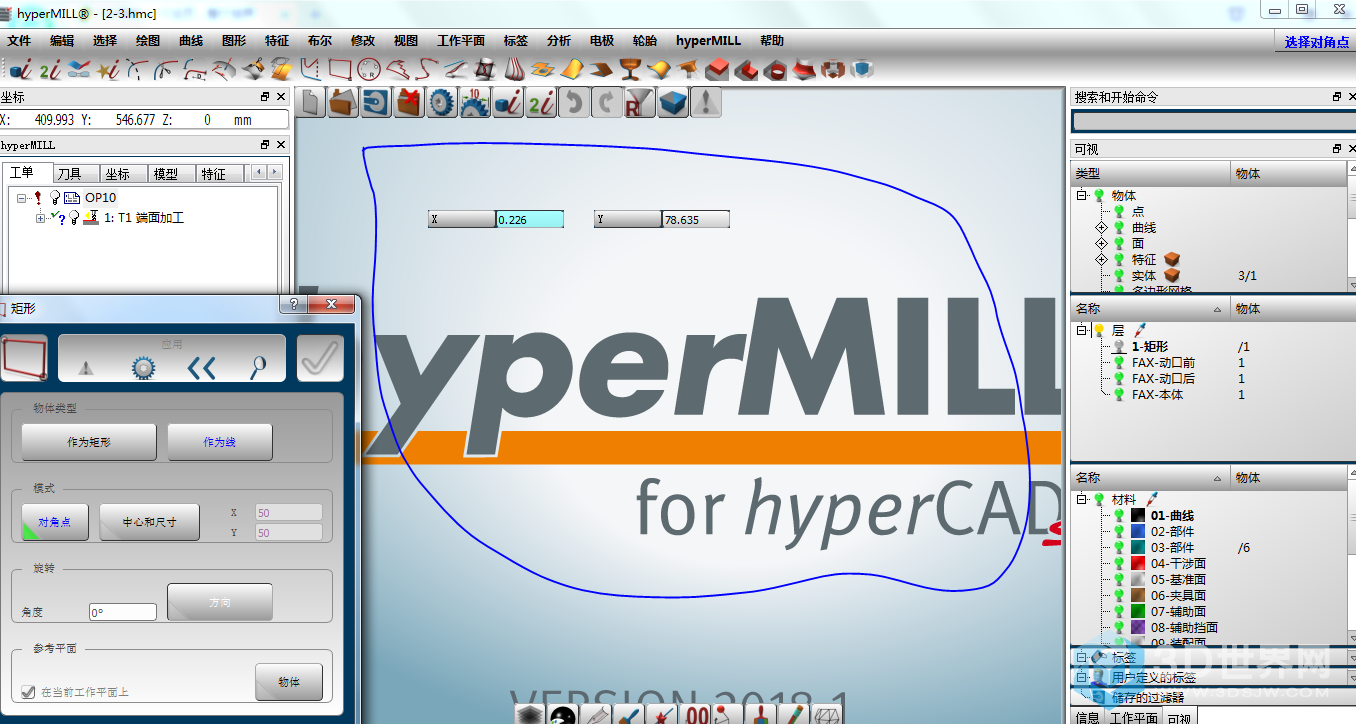Toggle visibility bulb for 1-矩形 layer
The image size is (1356, 724).
pyautogui.click(x=1119, y=347)
